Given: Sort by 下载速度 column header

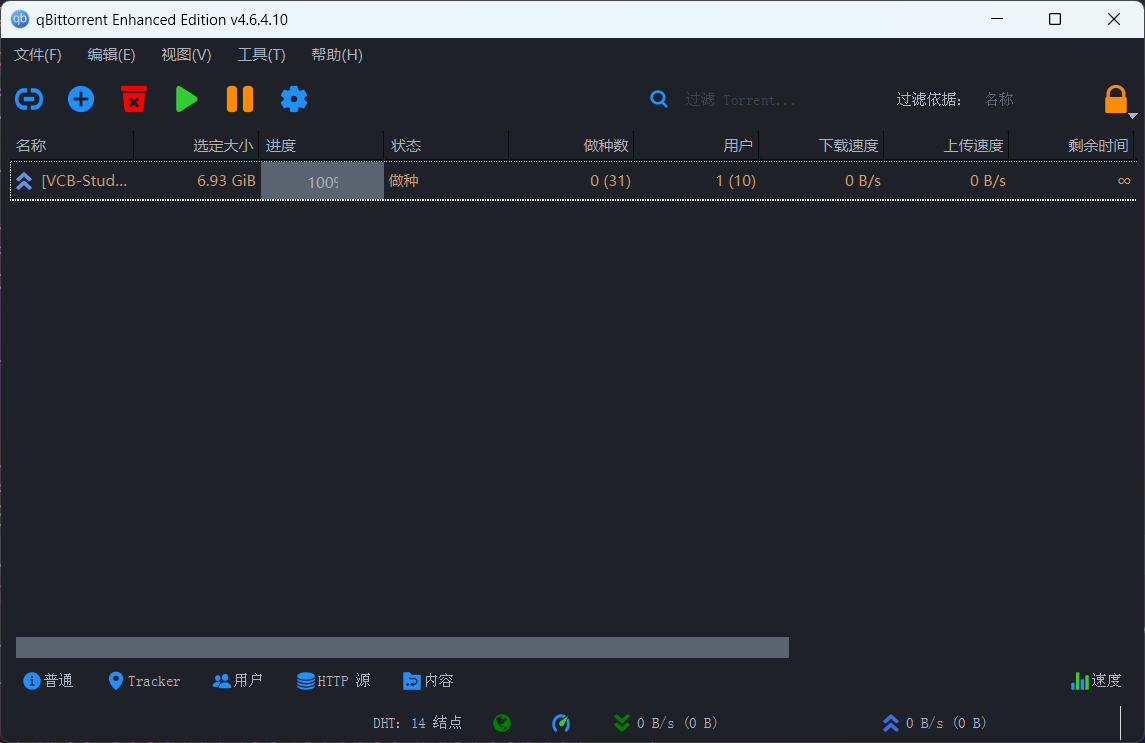Looking at the screenshot, I should [x=821, y=145].
